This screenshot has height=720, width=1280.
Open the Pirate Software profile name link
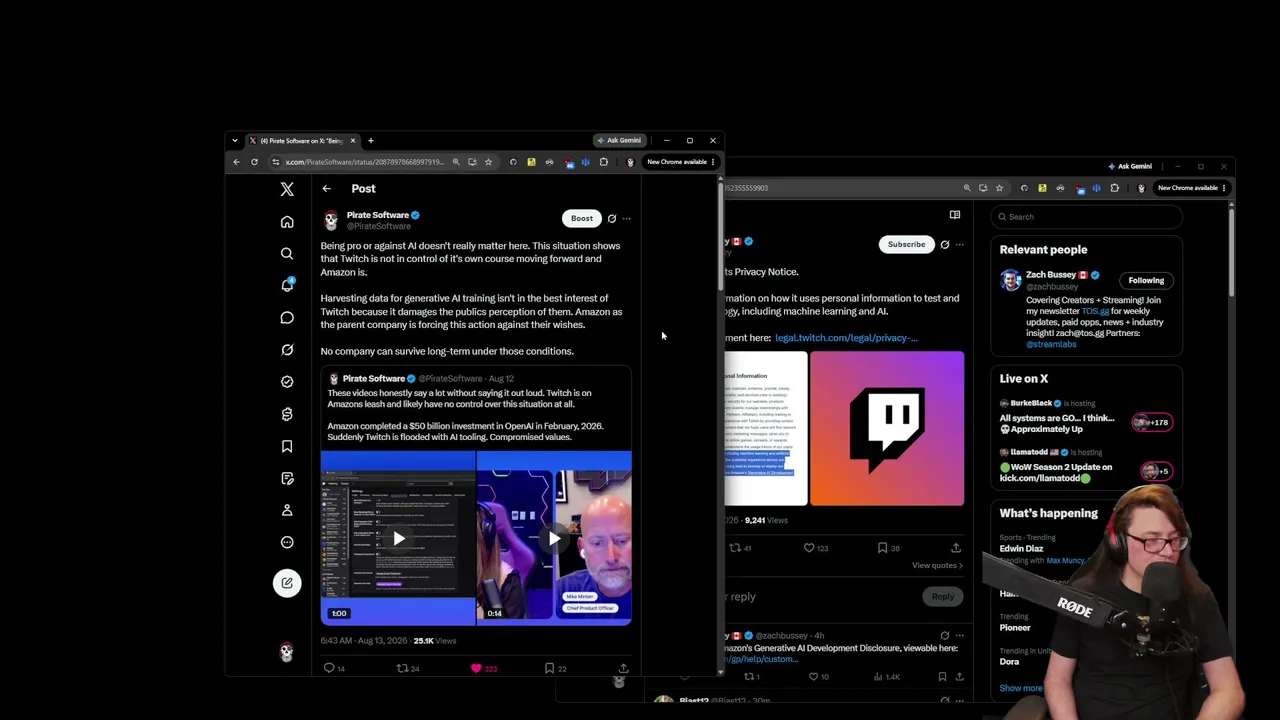click(x=377, y=215)
